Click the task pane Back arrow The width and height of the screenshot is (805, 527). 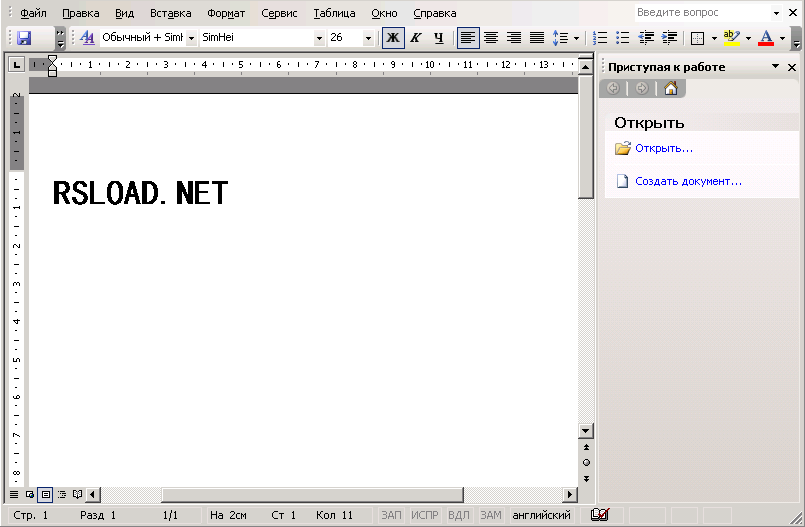pyautogui.click(x=613, y=89)
